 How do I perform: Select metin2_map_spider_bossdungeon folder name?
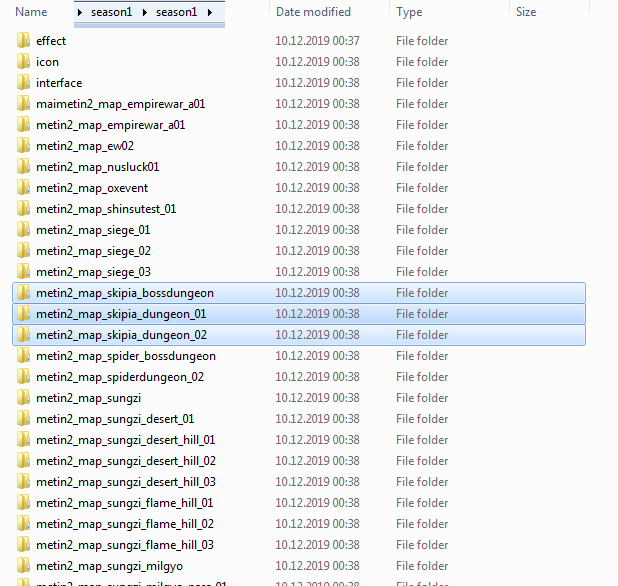126,356
